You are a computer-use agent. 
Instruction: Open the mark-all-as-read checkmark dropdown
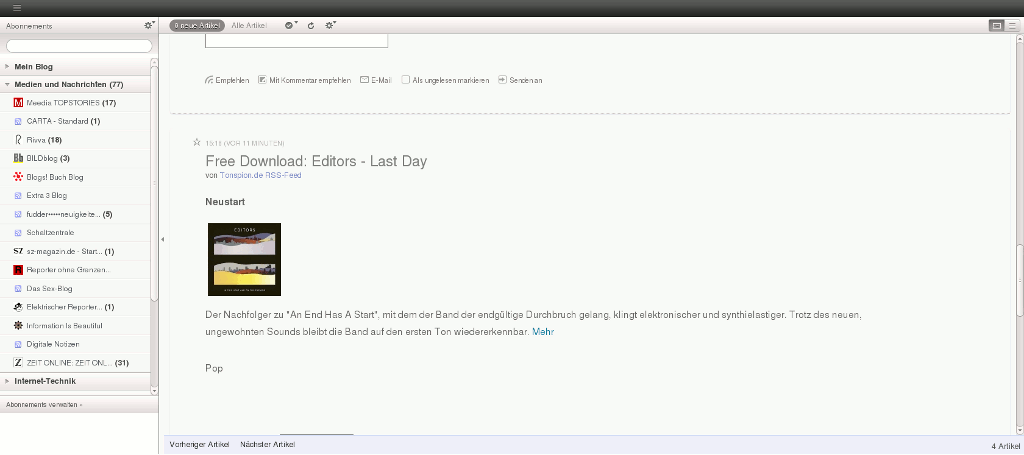click(291, 25)
